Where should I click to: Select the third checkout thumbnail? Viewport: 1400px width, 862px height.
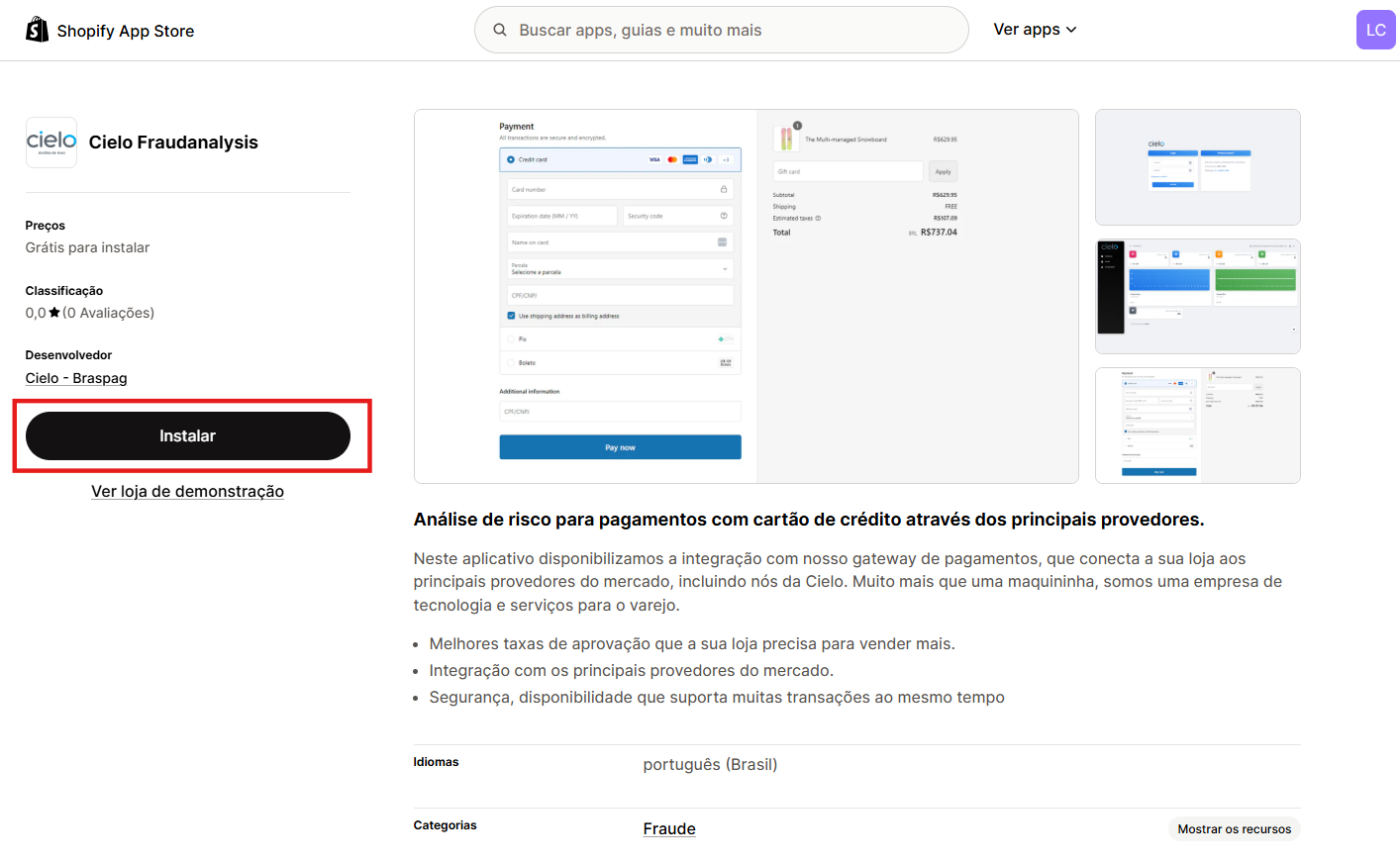point(1198,426)
